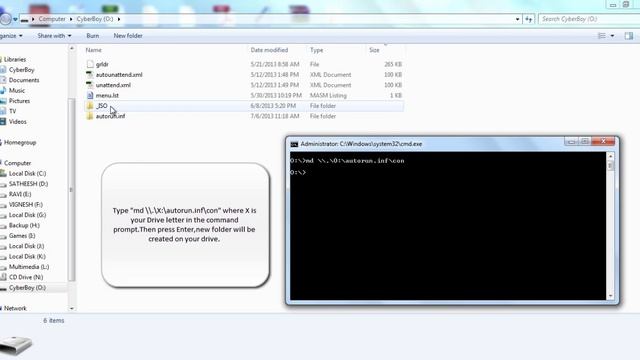This screenshot has height=360, width=640.
Task: Click the Burn toolbar button
Action: 93,36
